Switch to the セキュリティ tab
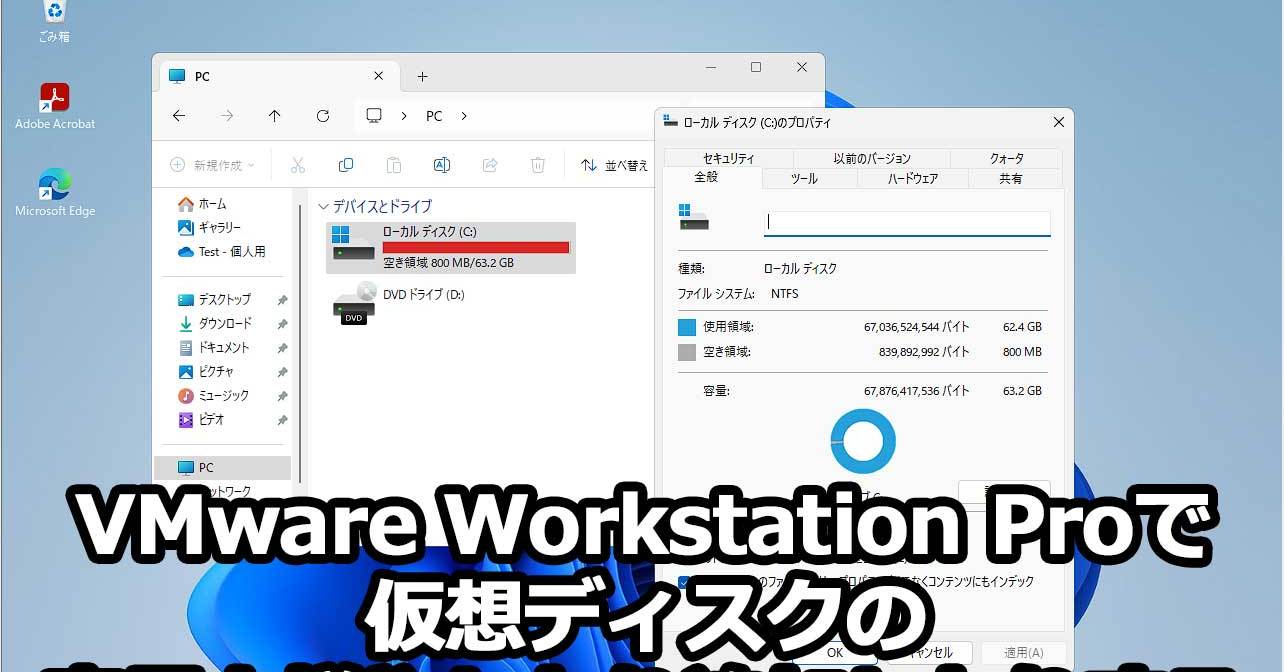 [728, 159]
